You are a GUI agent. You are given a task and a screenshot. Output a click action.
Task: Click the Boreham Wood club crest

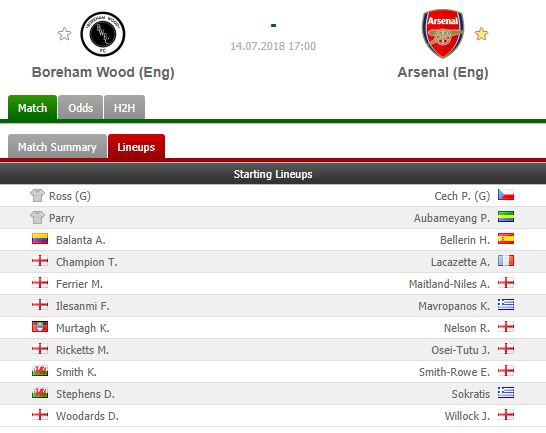click(x=103, y=34)
